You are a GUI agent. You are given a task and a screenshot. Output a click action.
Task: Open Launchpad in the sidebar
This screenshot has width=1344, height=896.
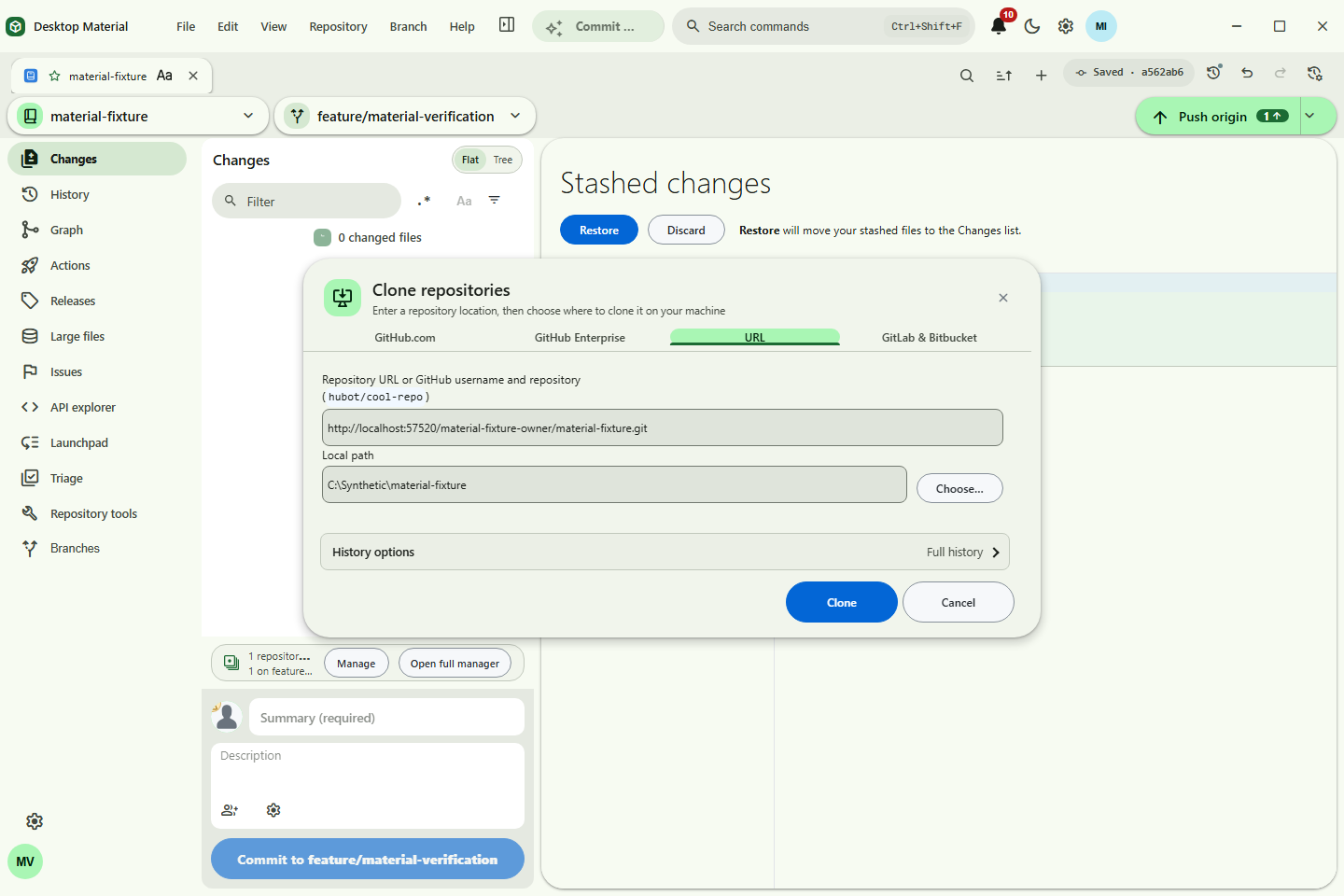tap(97, 442)
